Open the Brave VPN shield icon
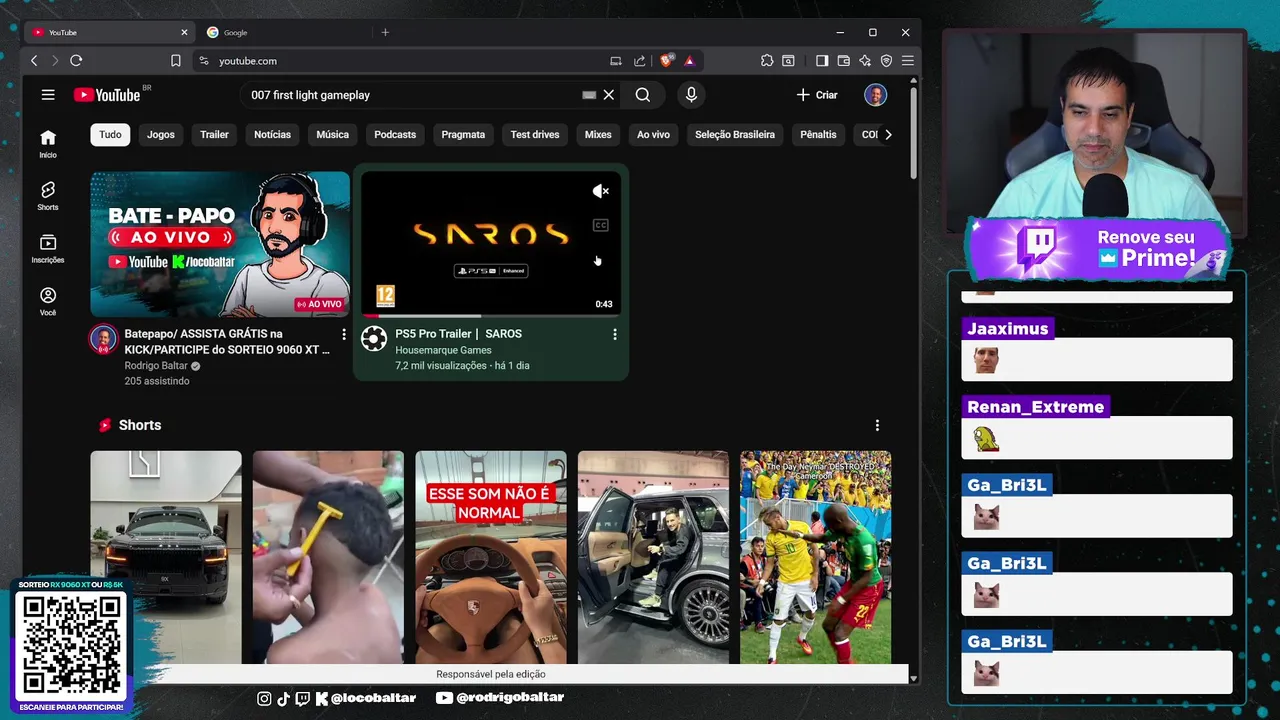Screen dimensions: 1280x720 (x=886, y=61)
